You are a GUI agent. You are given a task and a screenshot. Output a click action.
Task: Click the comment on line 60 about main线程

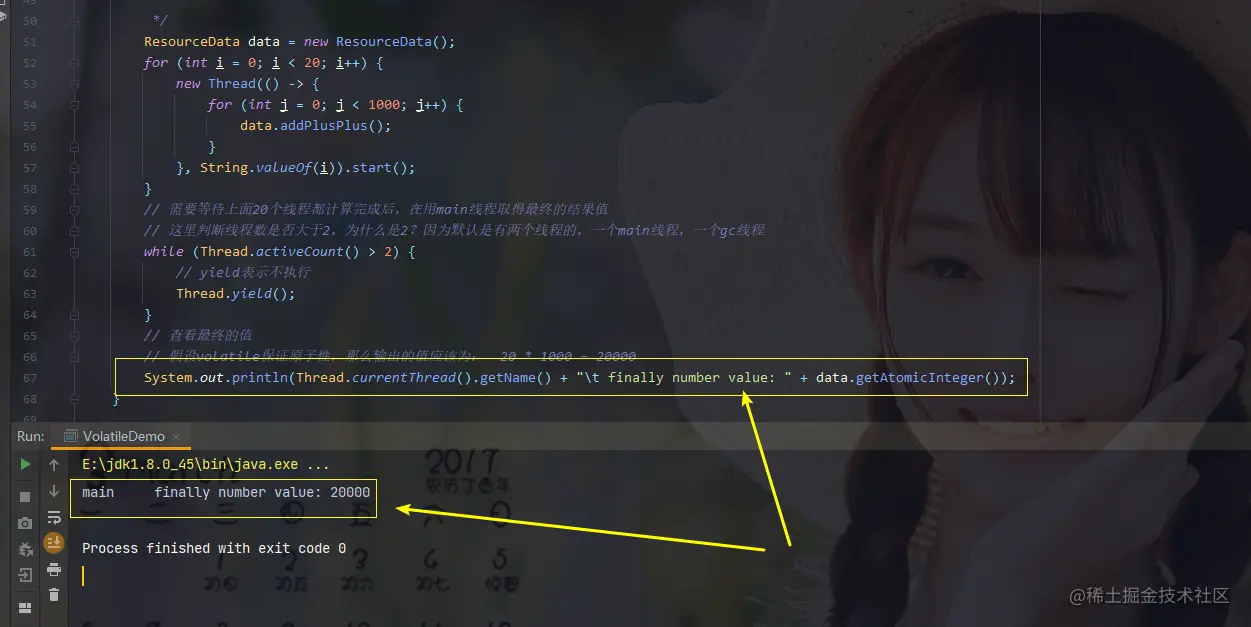click(454, 231)
